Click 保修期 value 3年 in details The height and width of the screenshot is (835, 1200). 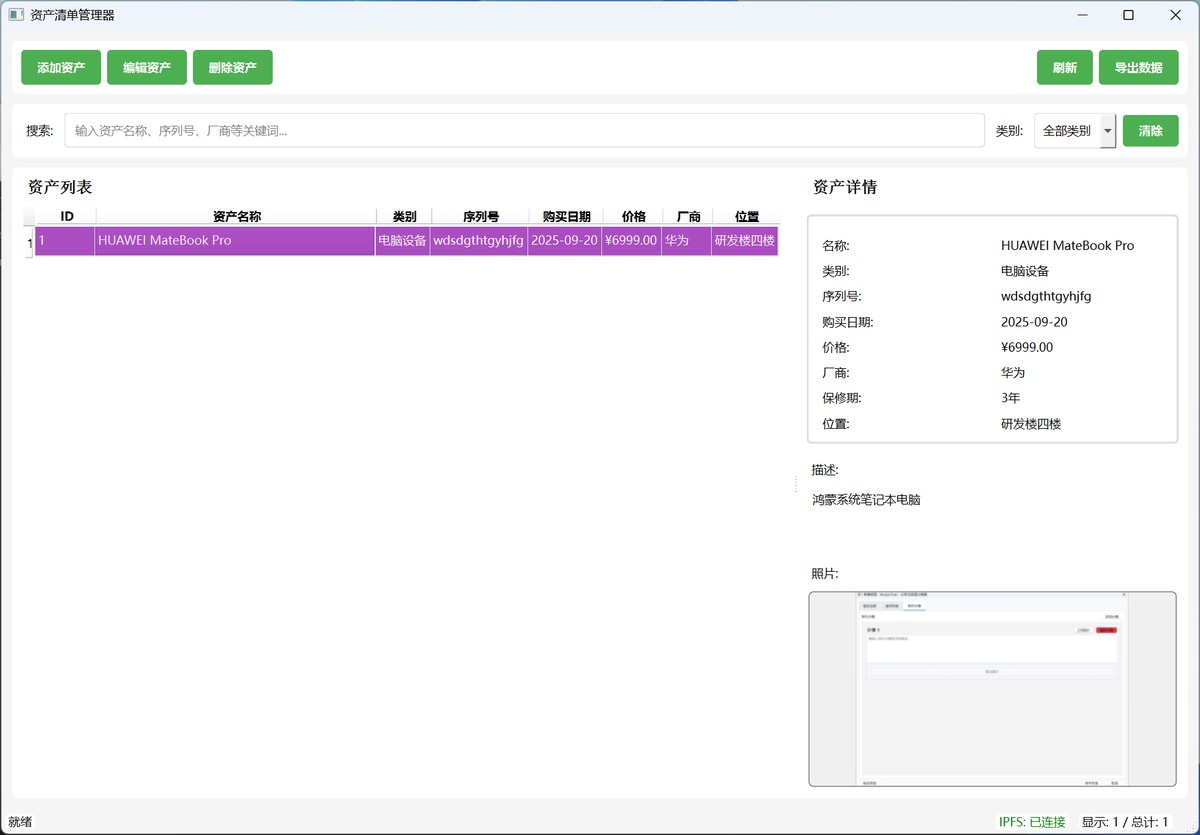coord(1011,398)
